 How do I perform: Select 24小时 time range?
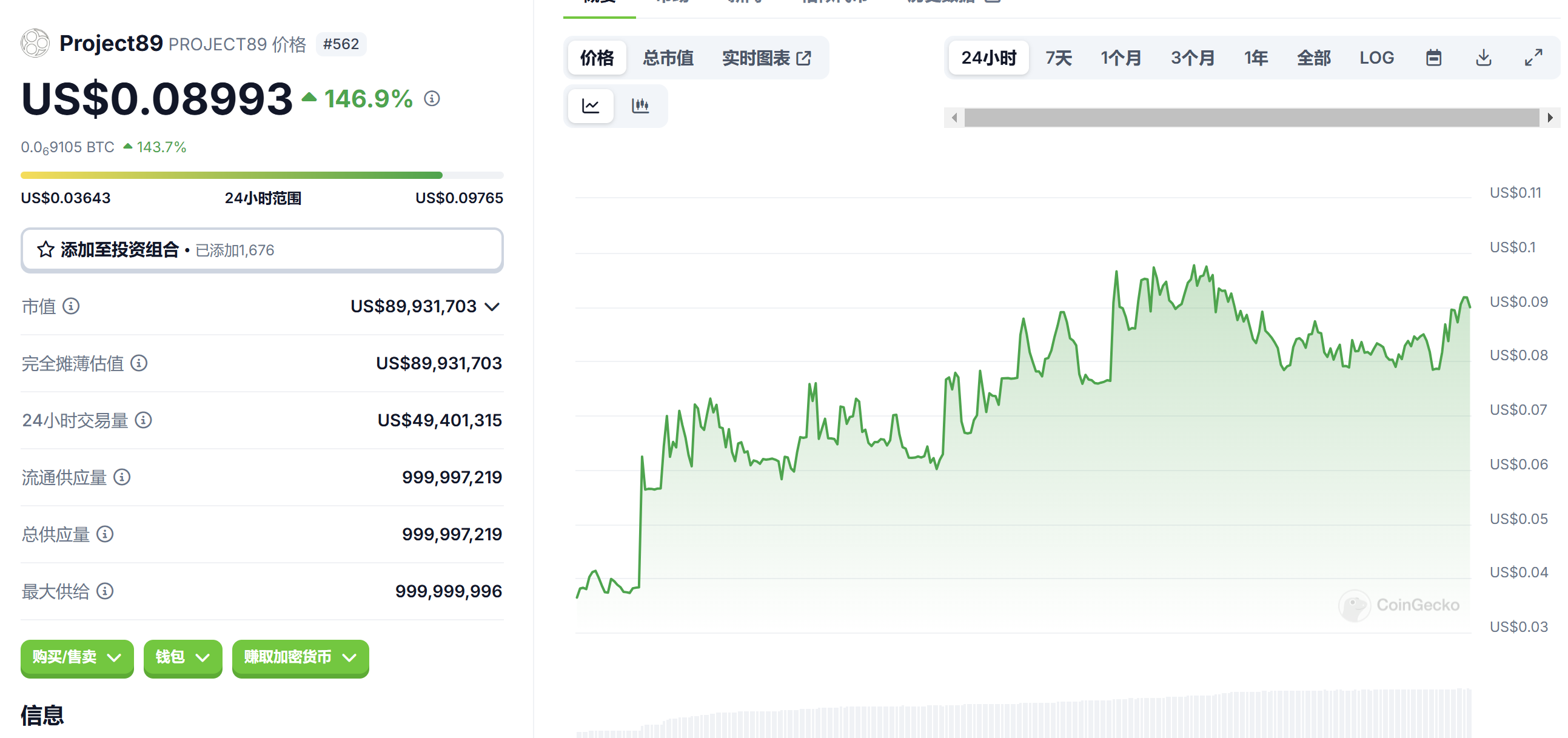(989, 58)
